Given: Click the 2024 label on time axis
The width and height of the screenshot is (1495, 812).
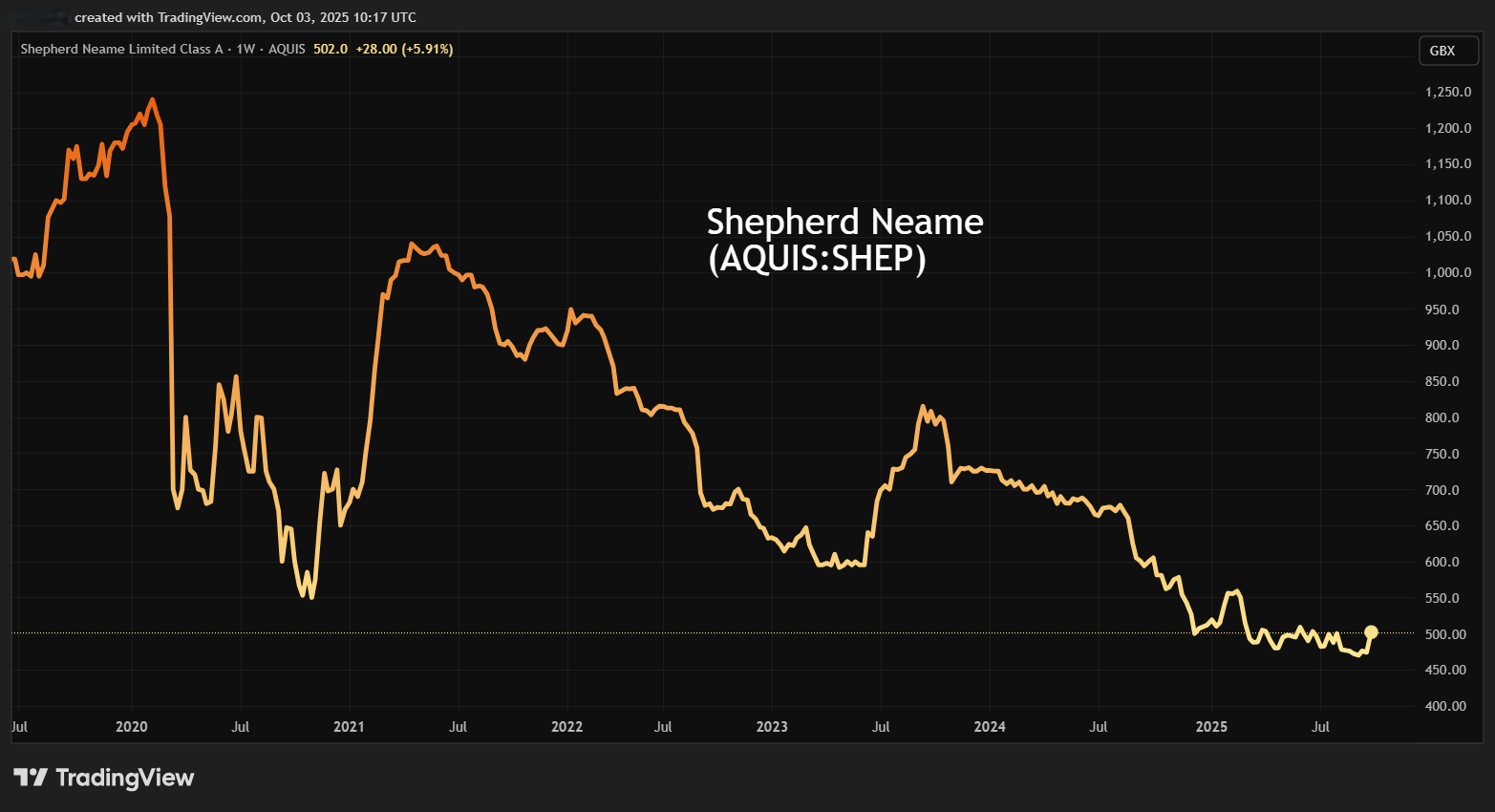Looking at the screenshot, I should (x=990, y=727).
